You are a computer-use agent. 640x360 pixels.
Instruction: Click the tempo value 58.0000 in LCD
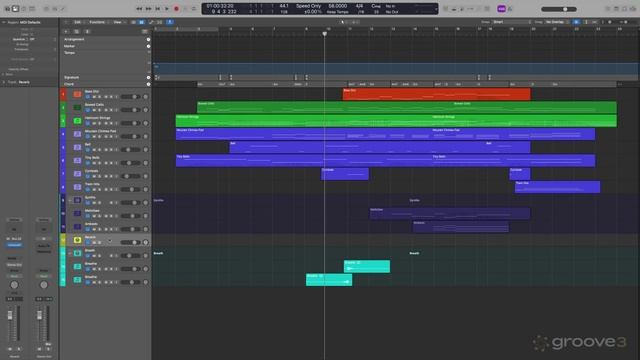click(338, 6)
